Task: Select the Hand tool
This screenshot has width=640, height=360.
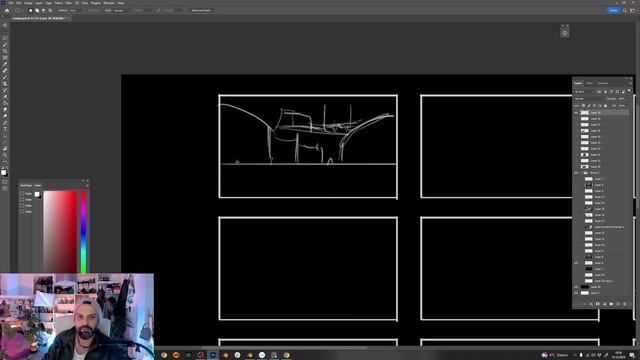Action: [5, 149]
